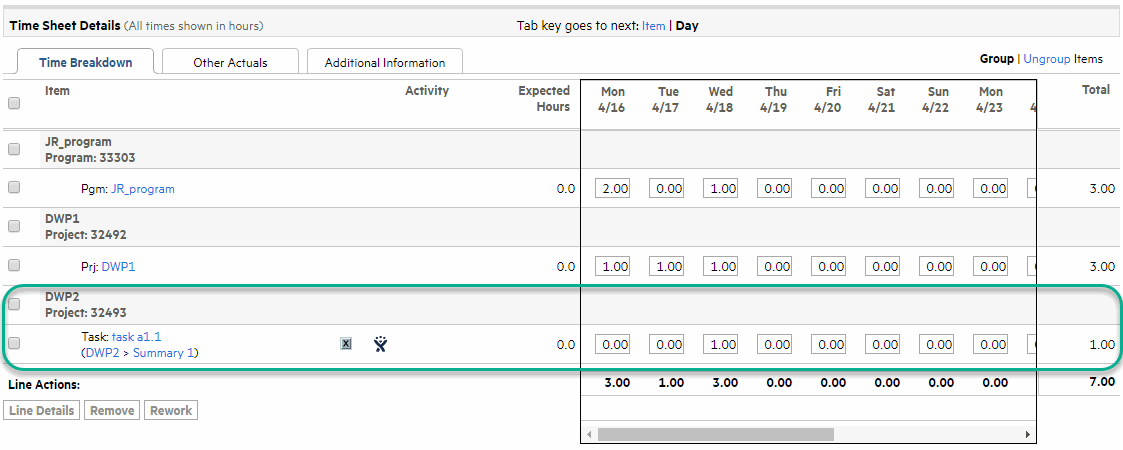Focus Mon 4/16 hours field for JR_program
1123x450 pixels.
point(612,188)
